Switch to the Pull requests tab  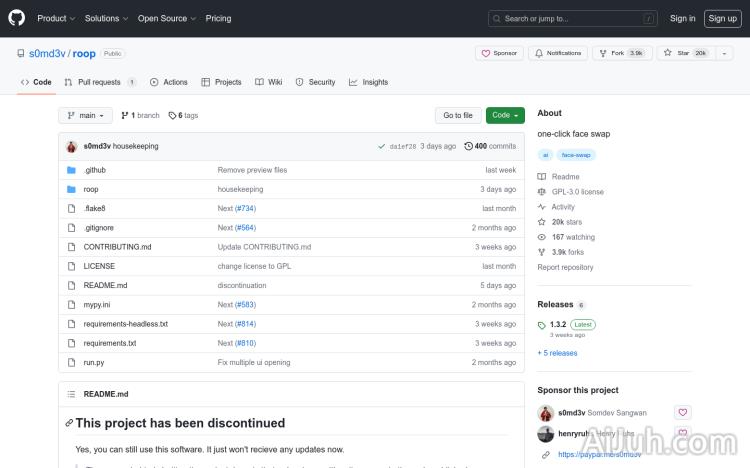tap(92, 82)
